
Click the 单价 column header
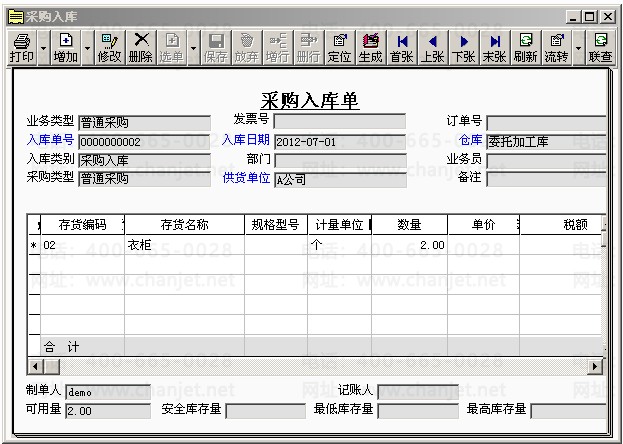(x=484, y=225)
